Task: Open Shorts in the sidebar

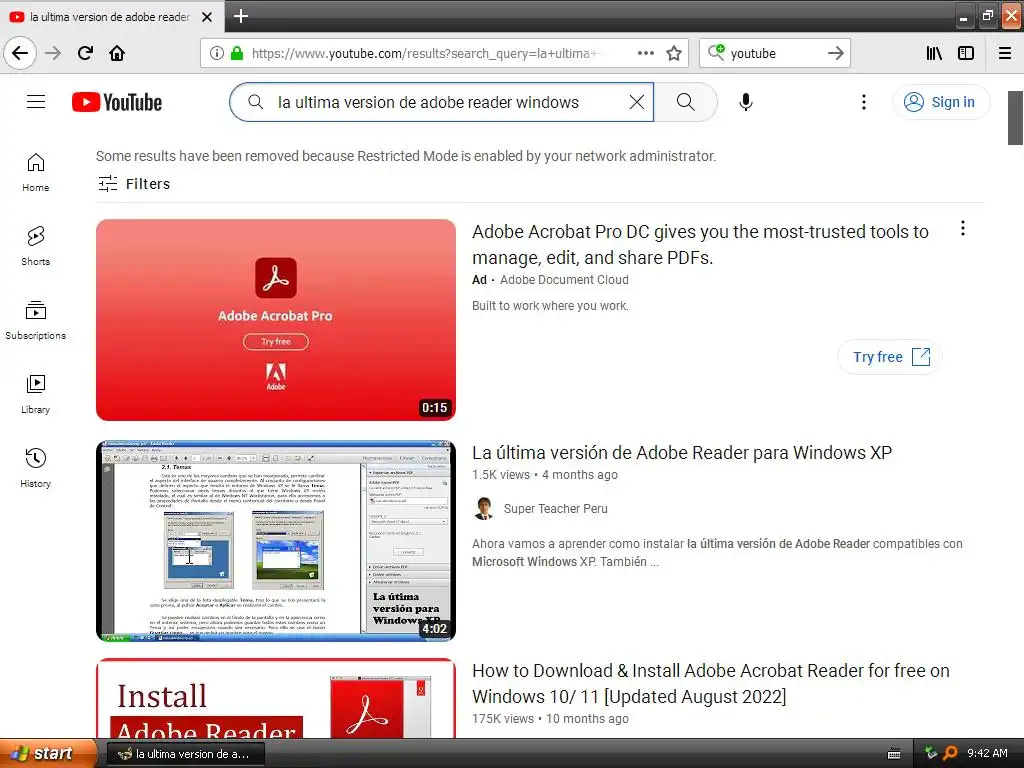Action: click(x=35, y=246)
